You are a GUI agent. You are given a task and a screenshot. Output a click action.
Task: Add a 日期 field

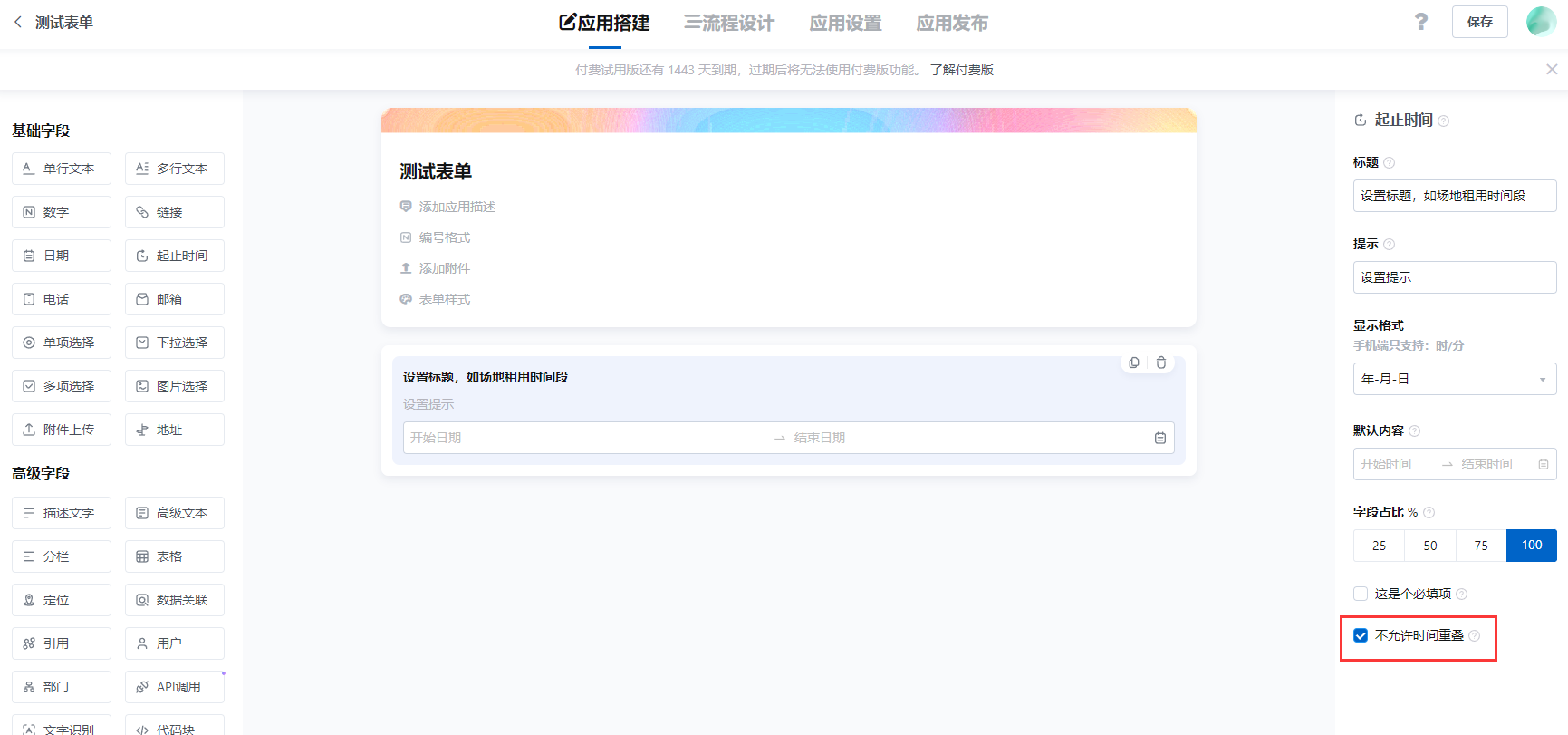62,256
